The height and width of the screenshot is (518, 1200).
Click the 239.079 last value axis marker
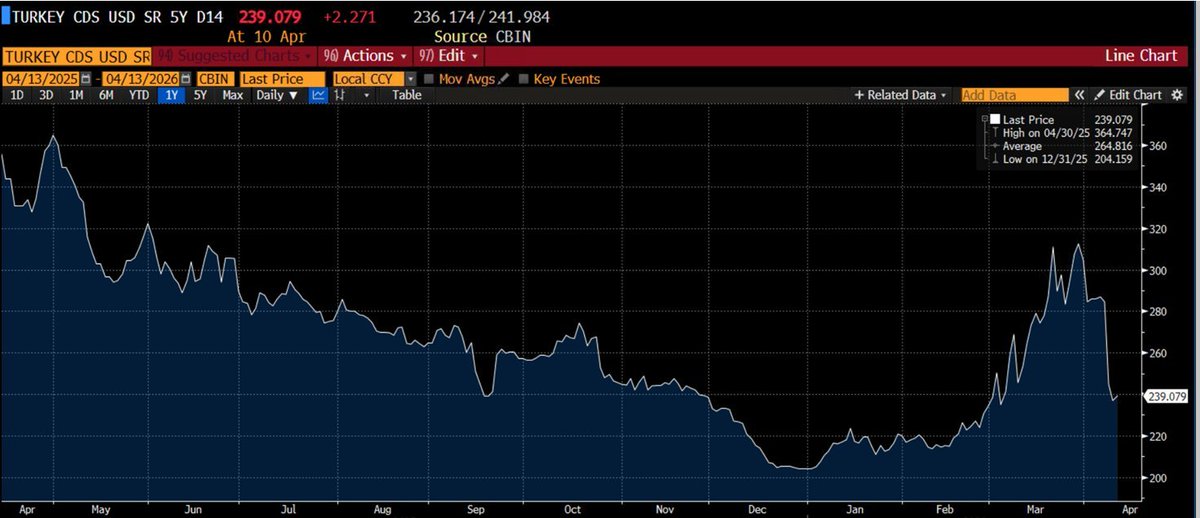pyautogui.click(x=1166, y=397)
